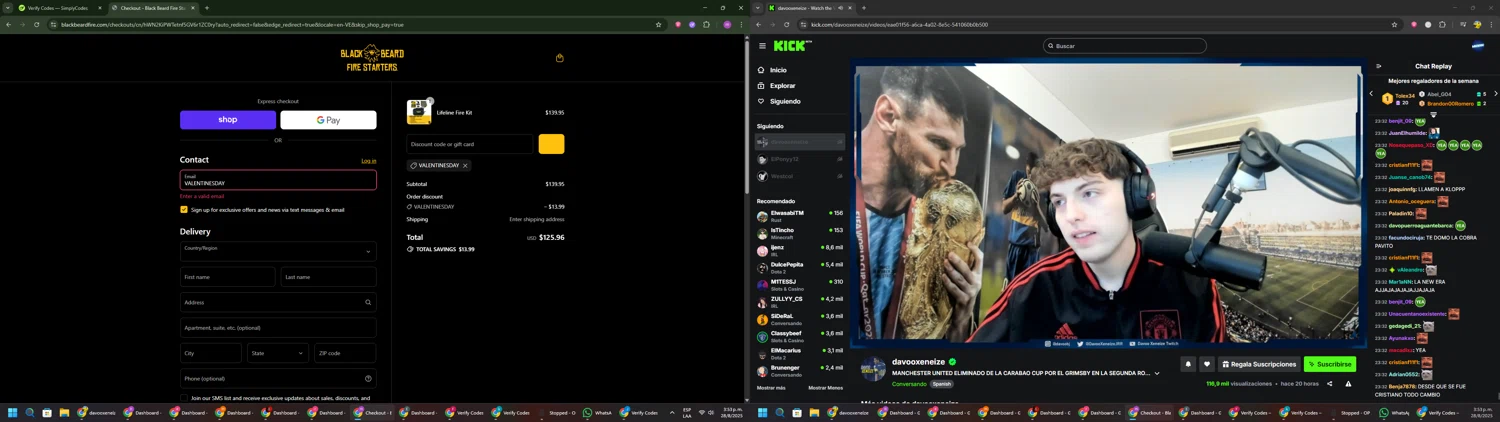Image resolution: width=1500 pixels, height=422 pixels.
Task: Click the Regala Suscripciones button
Action: point(1259,364)
